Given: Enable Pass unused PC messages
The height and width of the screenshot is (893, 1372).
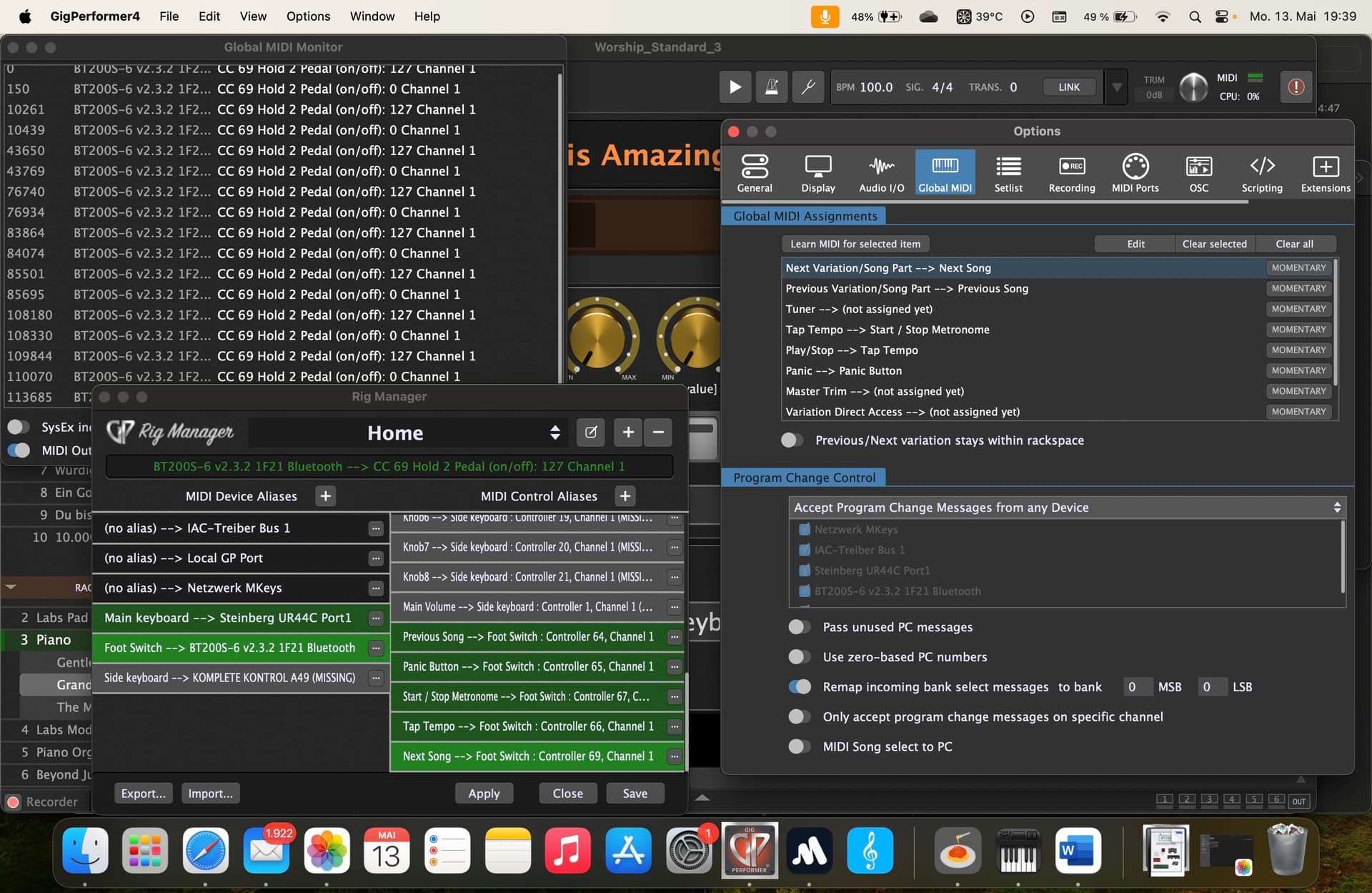Looking at the screenshot, I should click(x=799, y=626).
